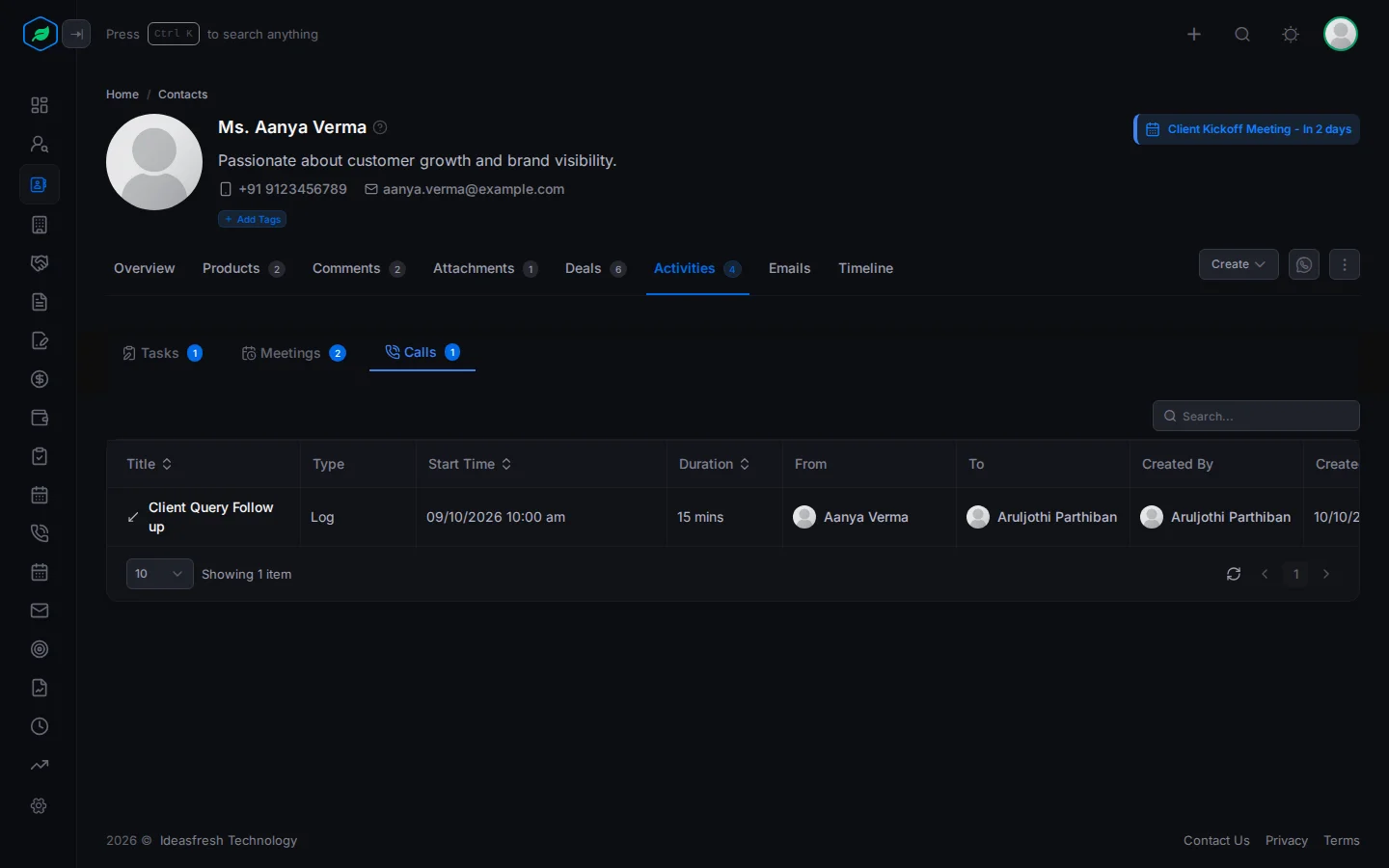Switch to the Attachments tab
The image size is (1389, 868).
pyautogui.click(x=485, y=268)
